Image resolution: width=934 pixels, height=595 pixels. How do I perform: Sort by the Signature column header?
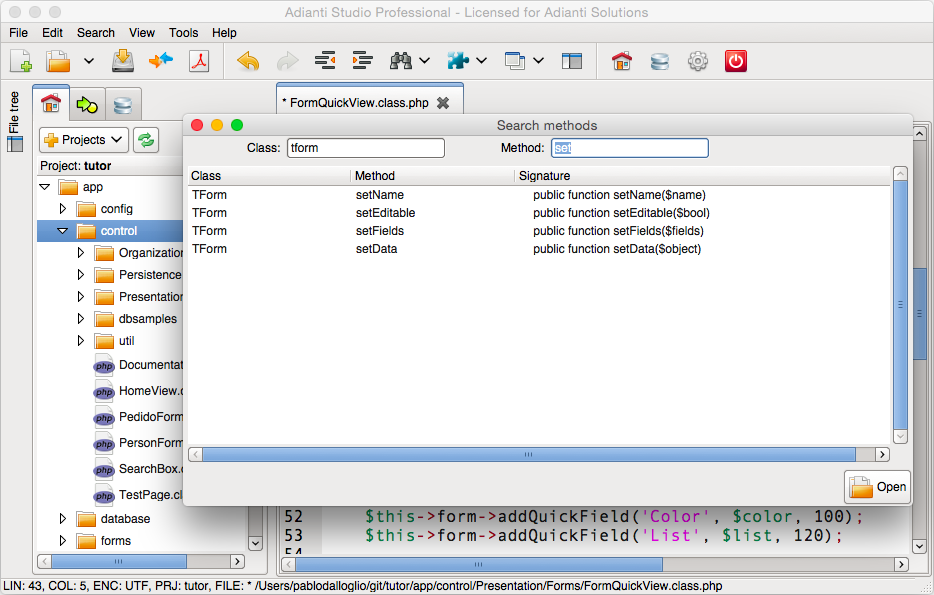(x=703, y=176)
